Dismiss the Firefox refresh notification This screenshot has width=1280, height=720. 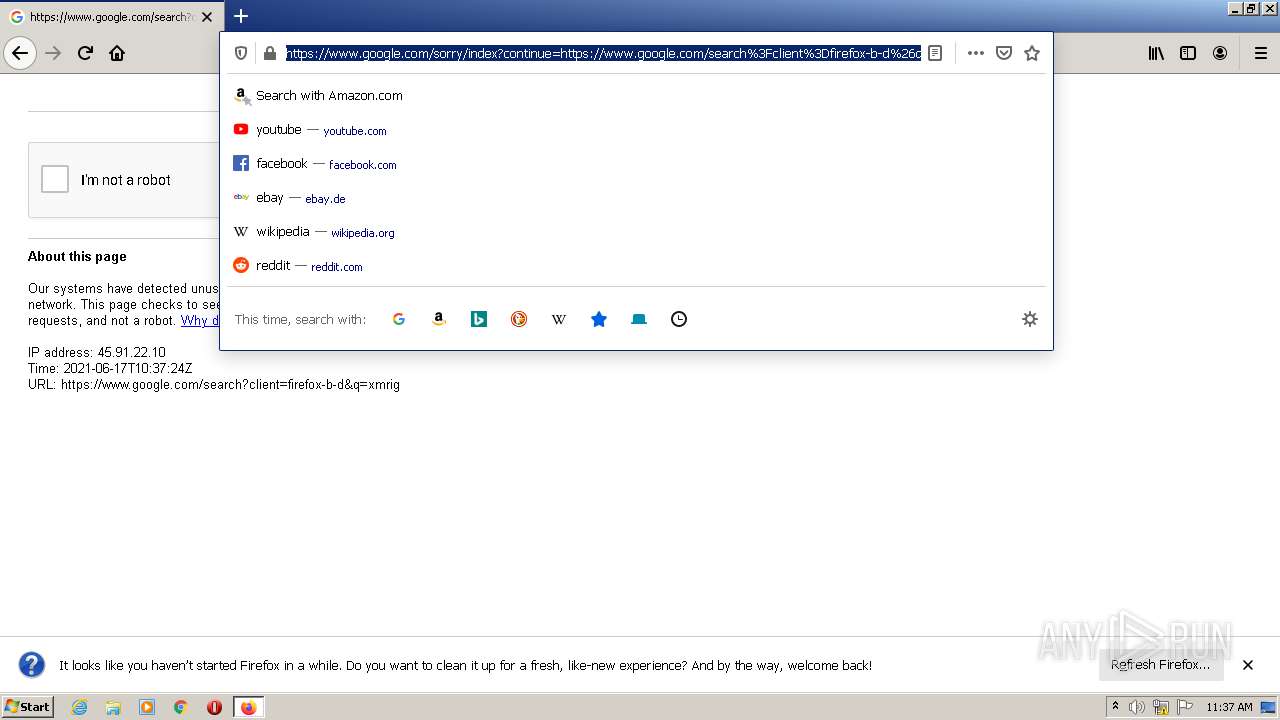1248,665
